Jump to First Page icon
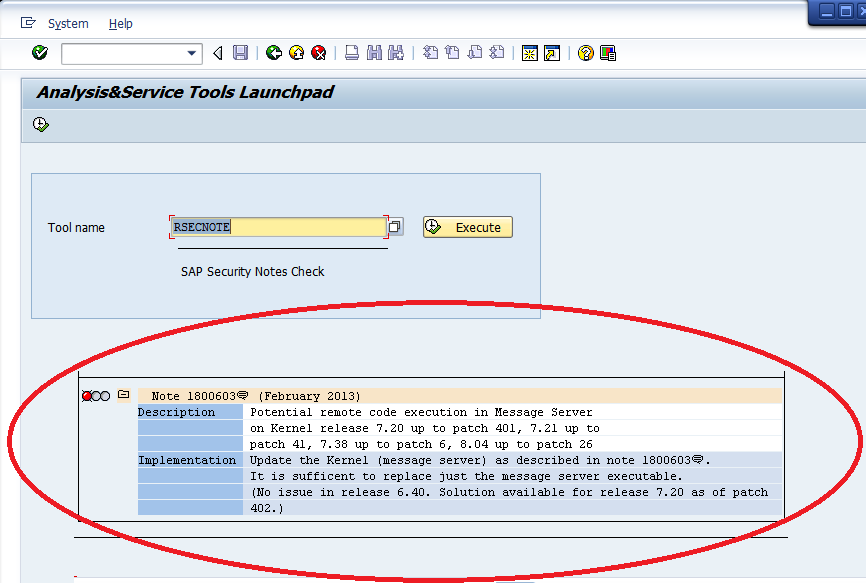866x583 pixels. click(x=430, y=53)
